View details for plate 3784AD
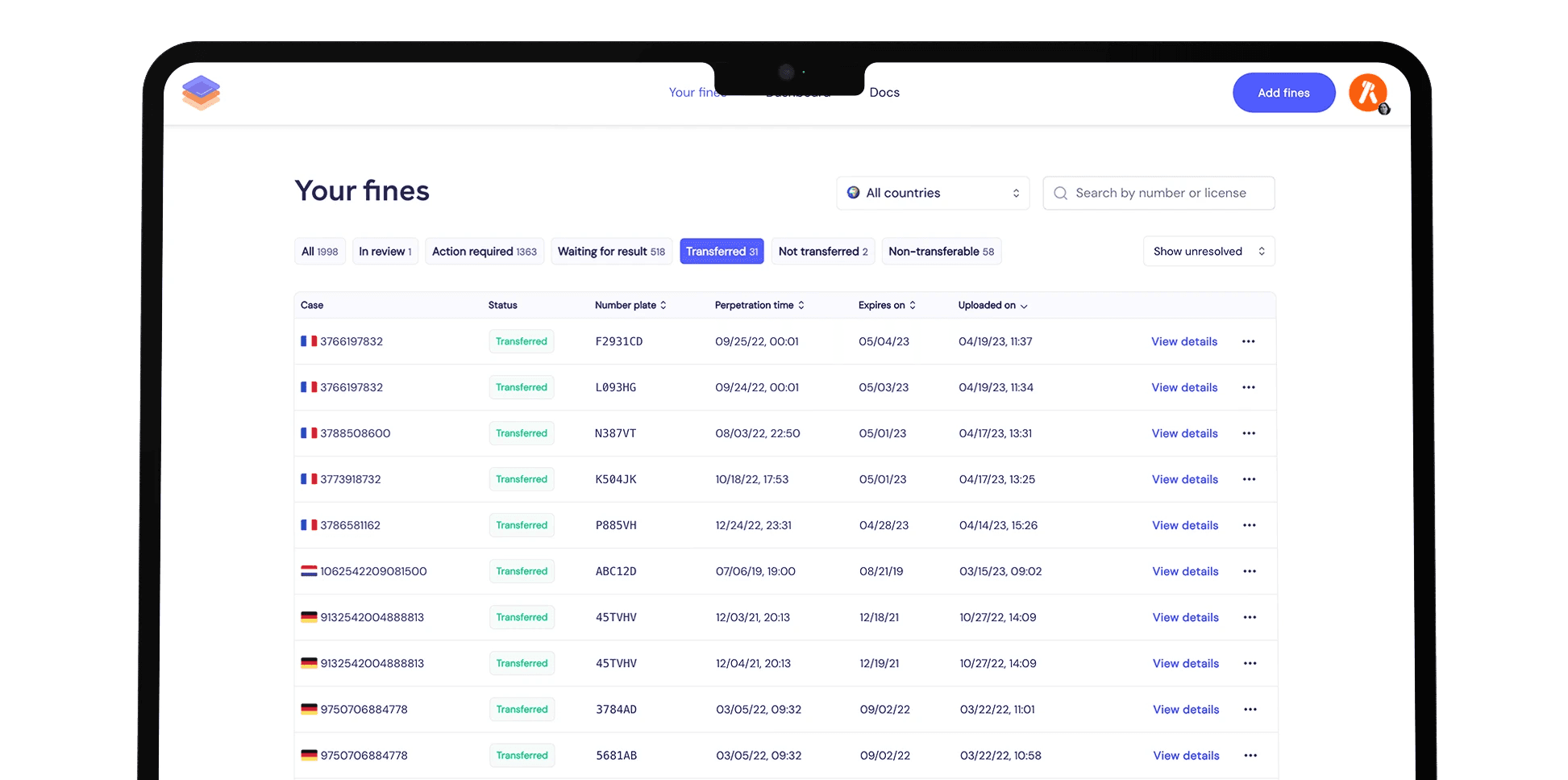Image resolution: width=1568 pixels, height=780 pixels. 1187,709
